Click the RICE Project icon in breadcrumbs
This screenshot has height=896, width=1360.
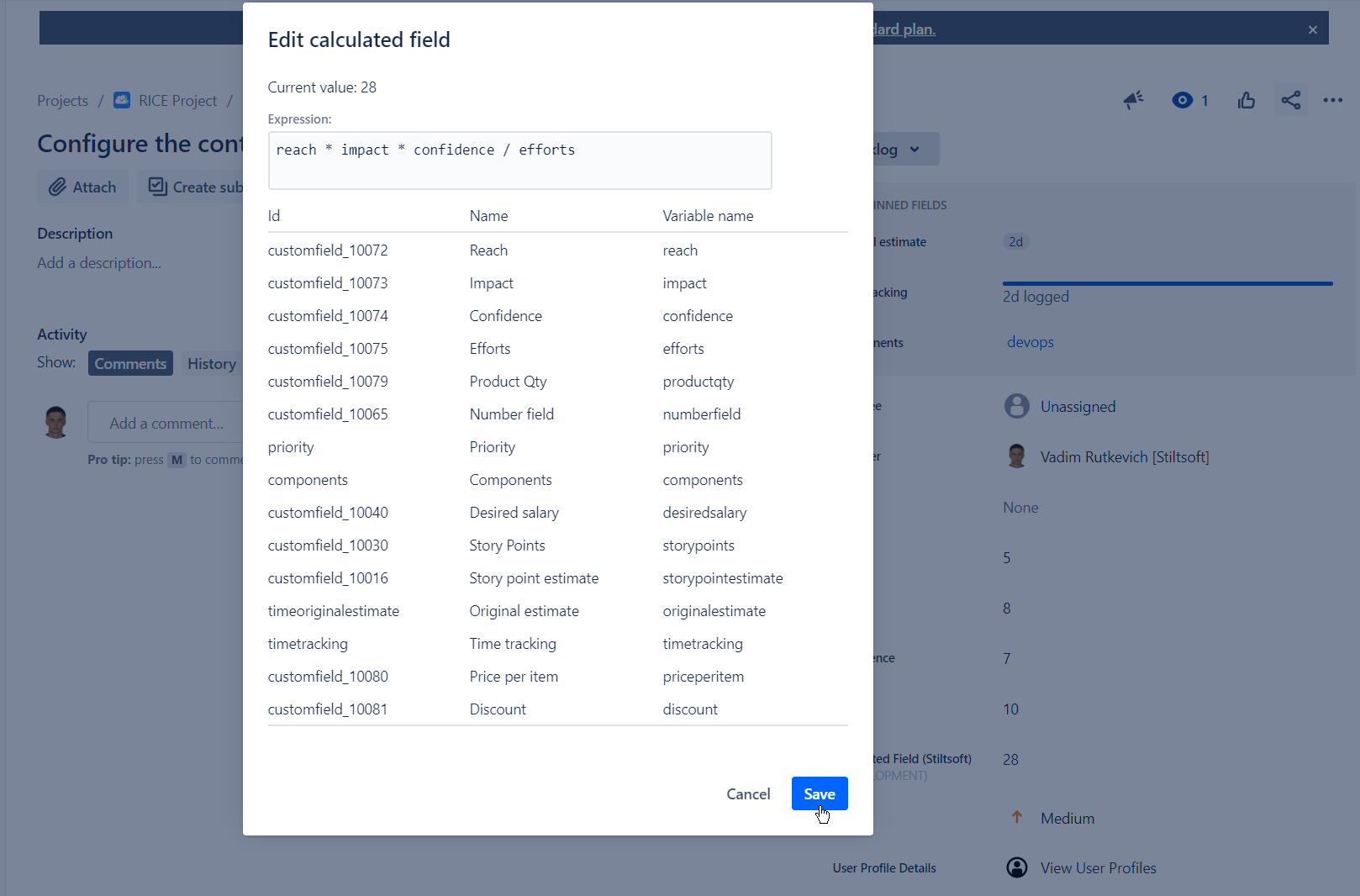(x=122, y=101)
